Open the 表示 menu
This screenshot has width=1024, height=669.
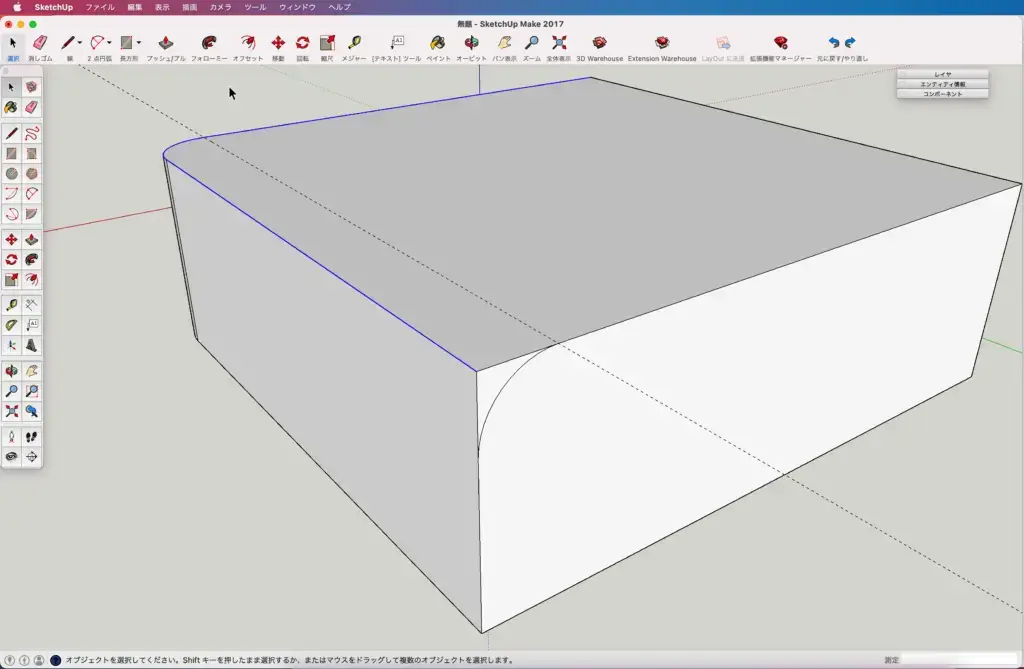pos(162,7)
